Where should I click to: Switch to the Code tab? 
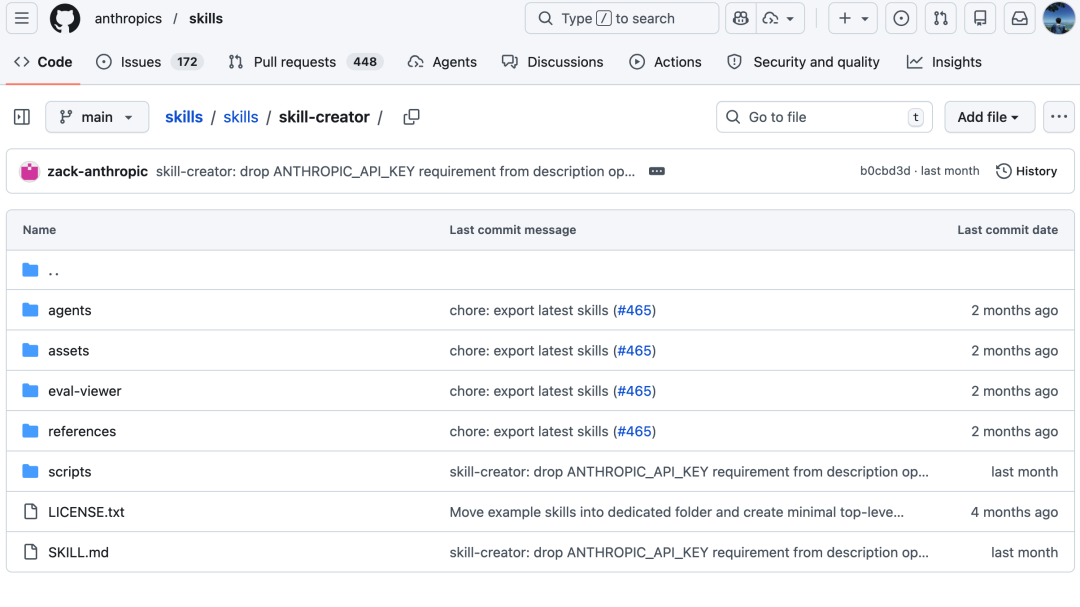(43, 62)
